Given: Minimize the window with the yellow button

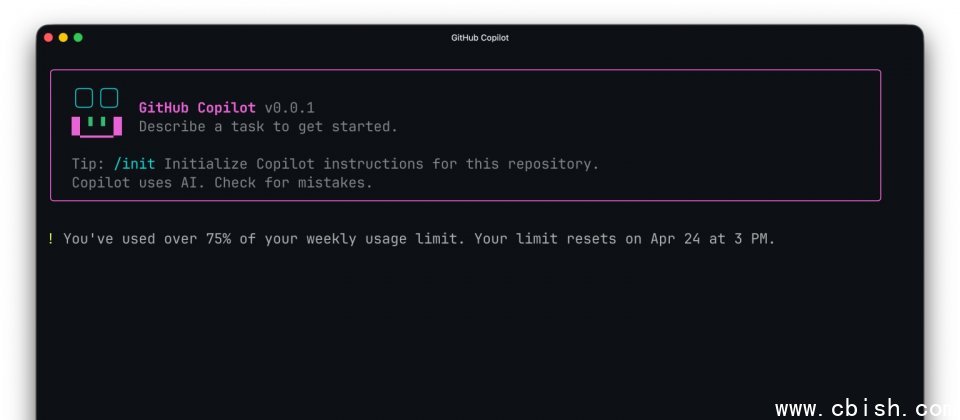Looking at the screenshot, I should click(x=63, y=38).
